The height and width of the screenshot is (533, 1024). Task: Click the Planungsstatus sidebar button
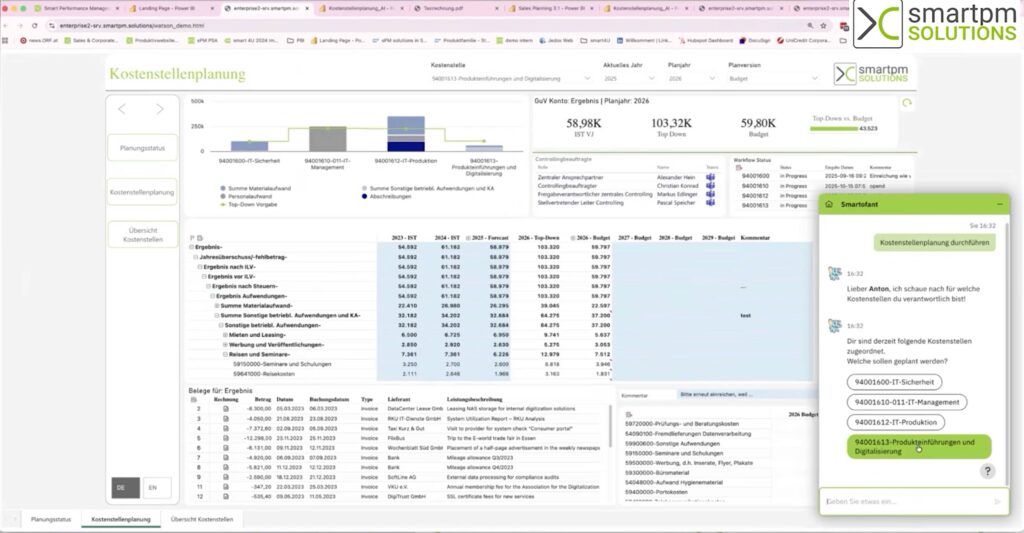(143, 148)
